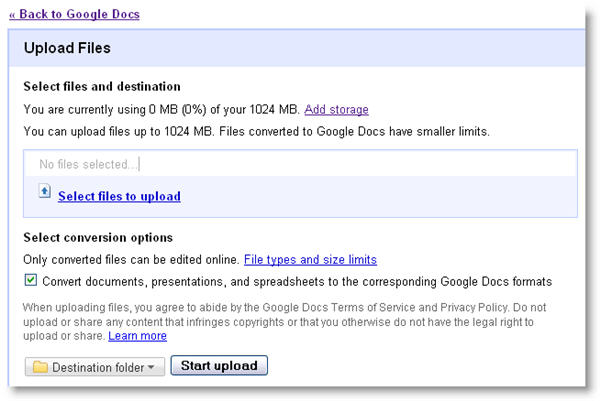Toggle the Convert documents checkbox
This screenshot has width=600, height=401.
click(x=31, y=281)
